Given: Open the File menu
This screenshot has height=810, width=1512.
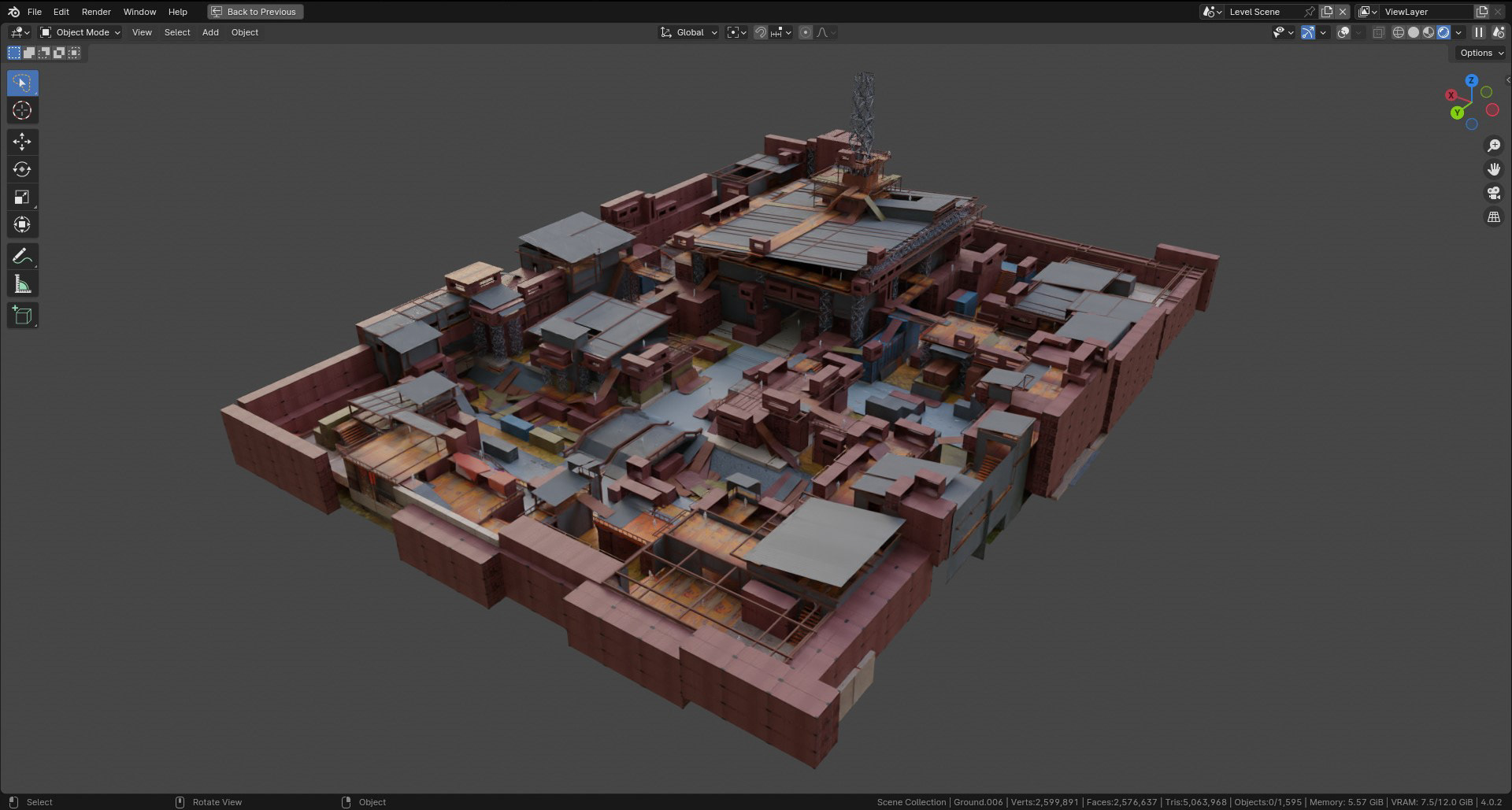Looking at the screenshot, I should tap(35, 12).
